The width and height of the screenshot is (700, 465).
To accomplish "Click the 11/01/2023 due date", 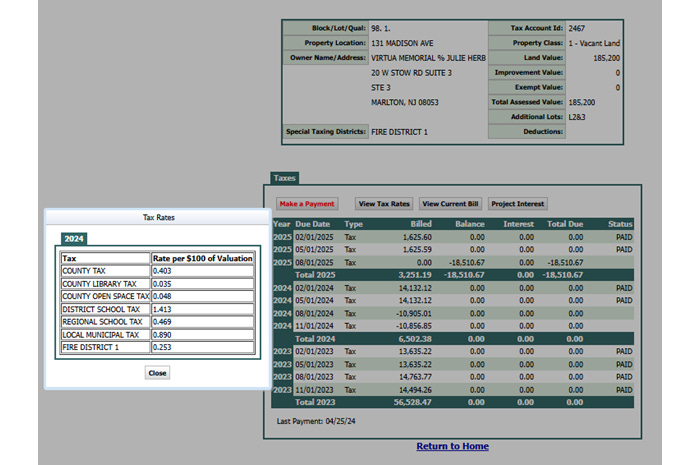I will (x=314, y=390).
